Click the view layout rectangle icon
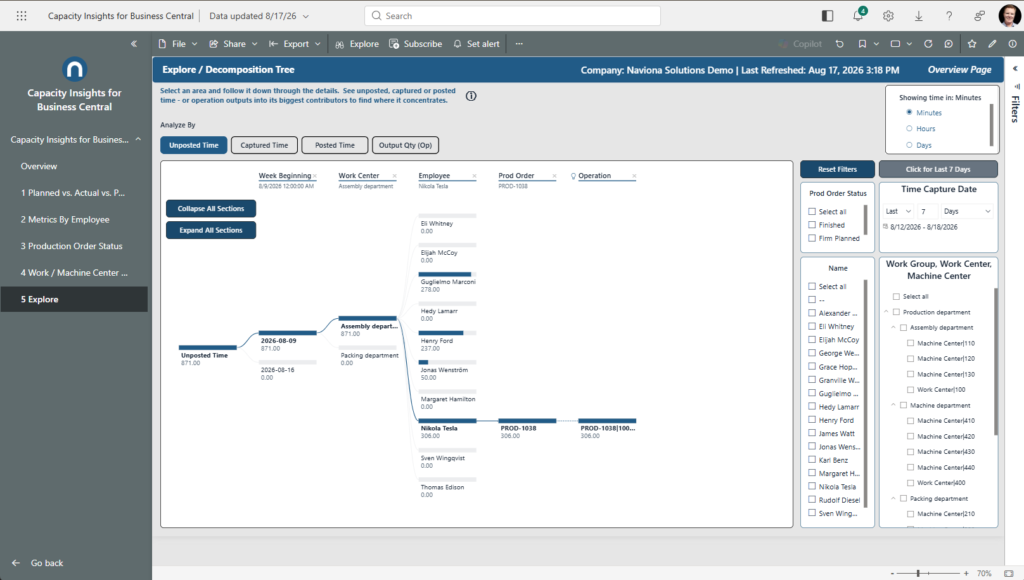This screenshot has height=580, width=1024. coord(895,44)
